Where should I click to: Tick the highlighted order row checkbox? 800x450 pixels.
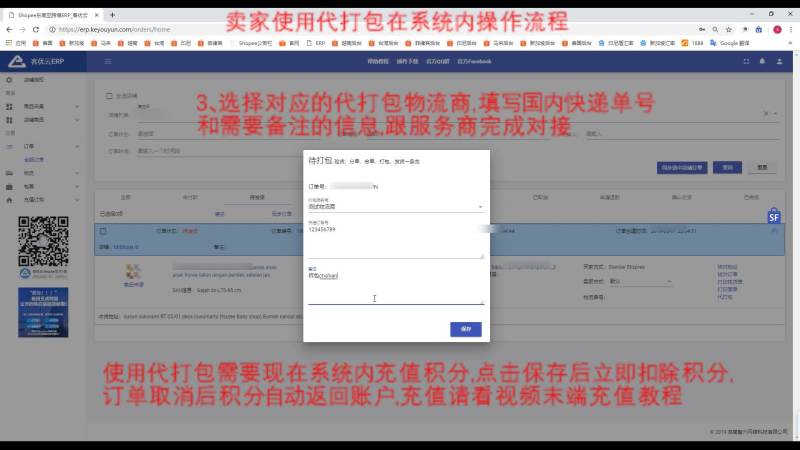coord(103,231)
